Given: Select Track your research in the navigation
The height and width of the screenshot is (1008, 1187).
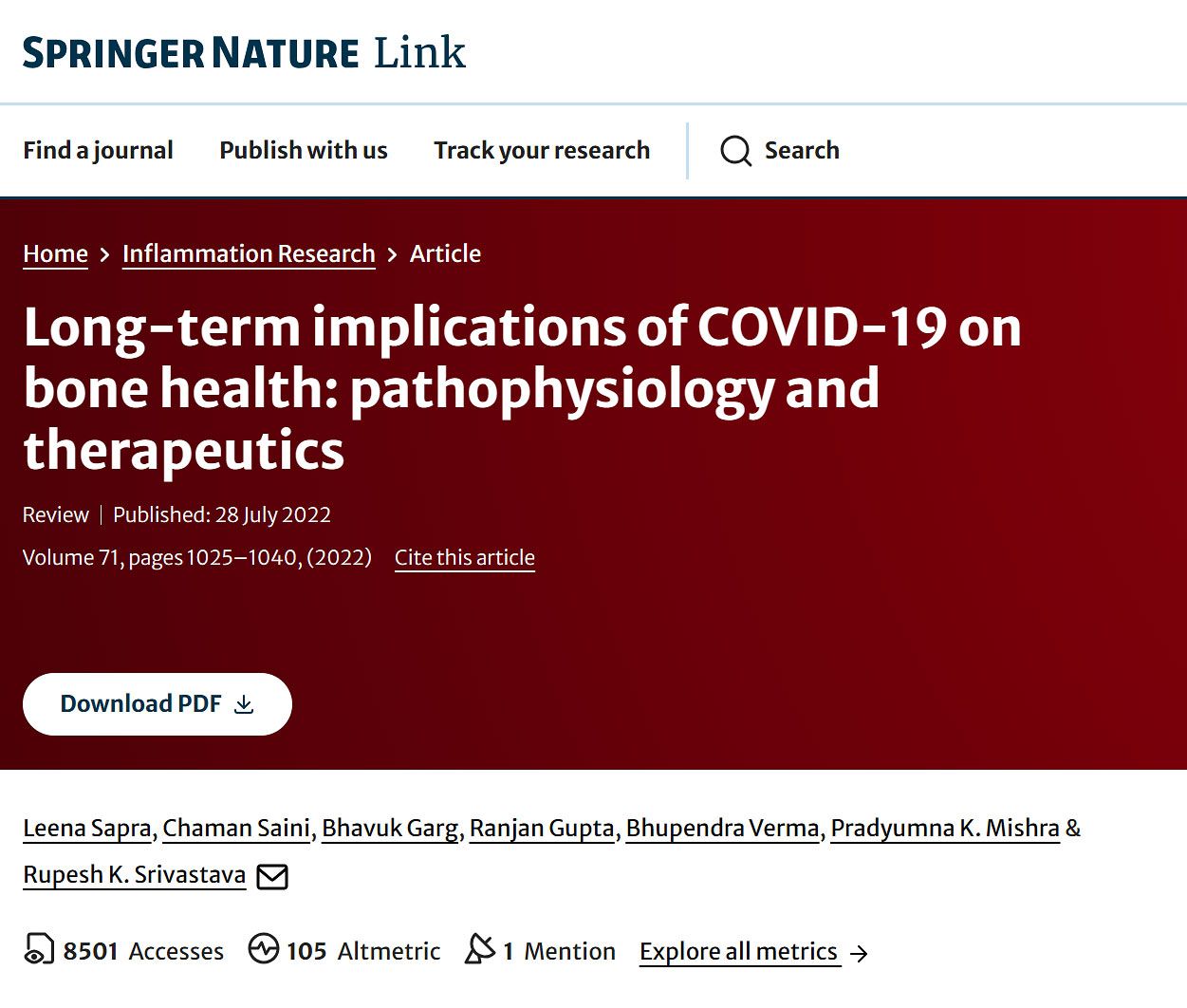Looking at the screenshot, I should (x=542, y=150).
